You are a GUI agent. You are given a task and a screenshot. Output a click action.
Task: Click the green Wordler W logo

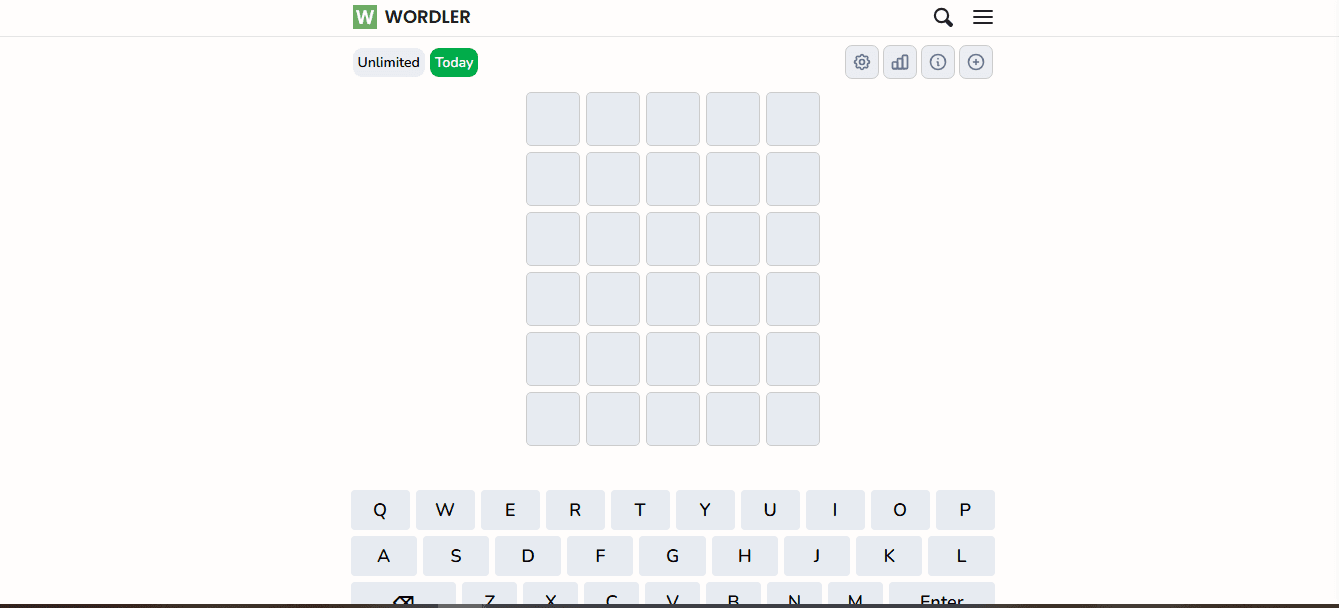click(365, 17)
